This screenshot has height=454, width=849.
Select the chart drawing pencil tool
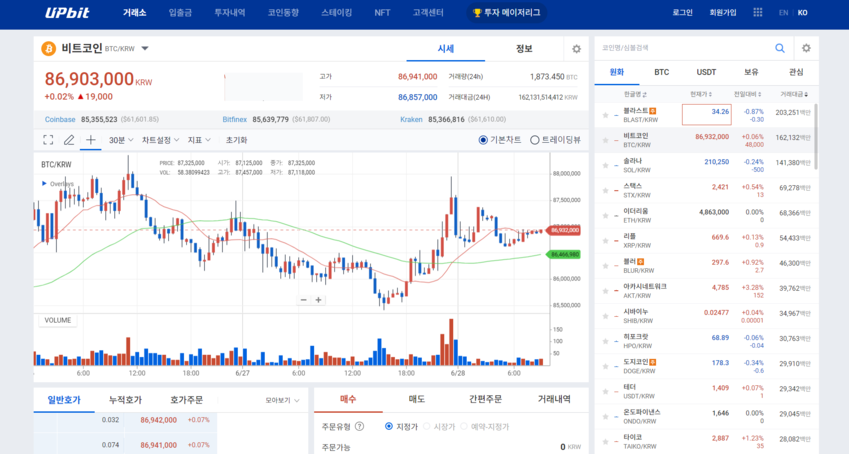[x=69, y=140]
